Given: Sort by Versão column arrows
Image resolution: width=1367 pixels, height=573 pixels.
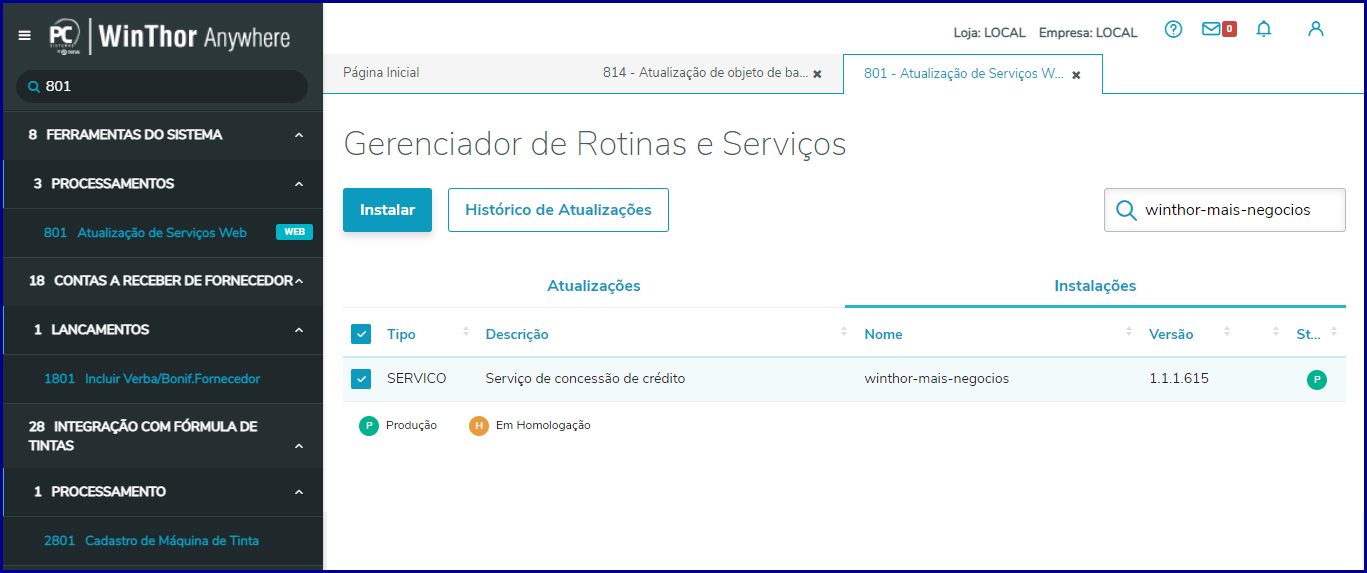Looking at the screenshot, I should tap(1226, 332).
